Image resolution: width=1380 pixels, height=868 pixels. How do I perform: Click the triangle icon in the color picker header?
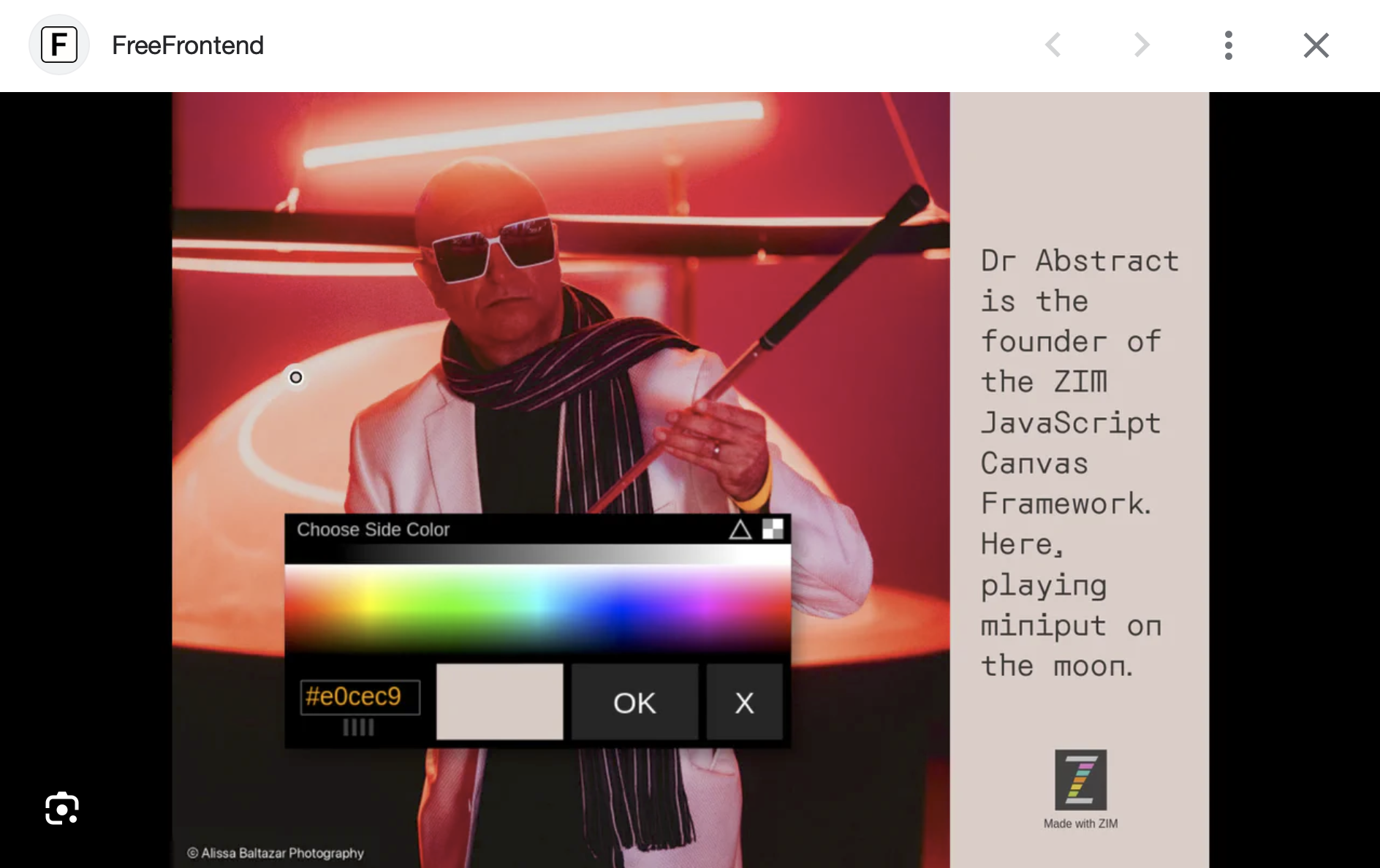(x=740, y=530)
